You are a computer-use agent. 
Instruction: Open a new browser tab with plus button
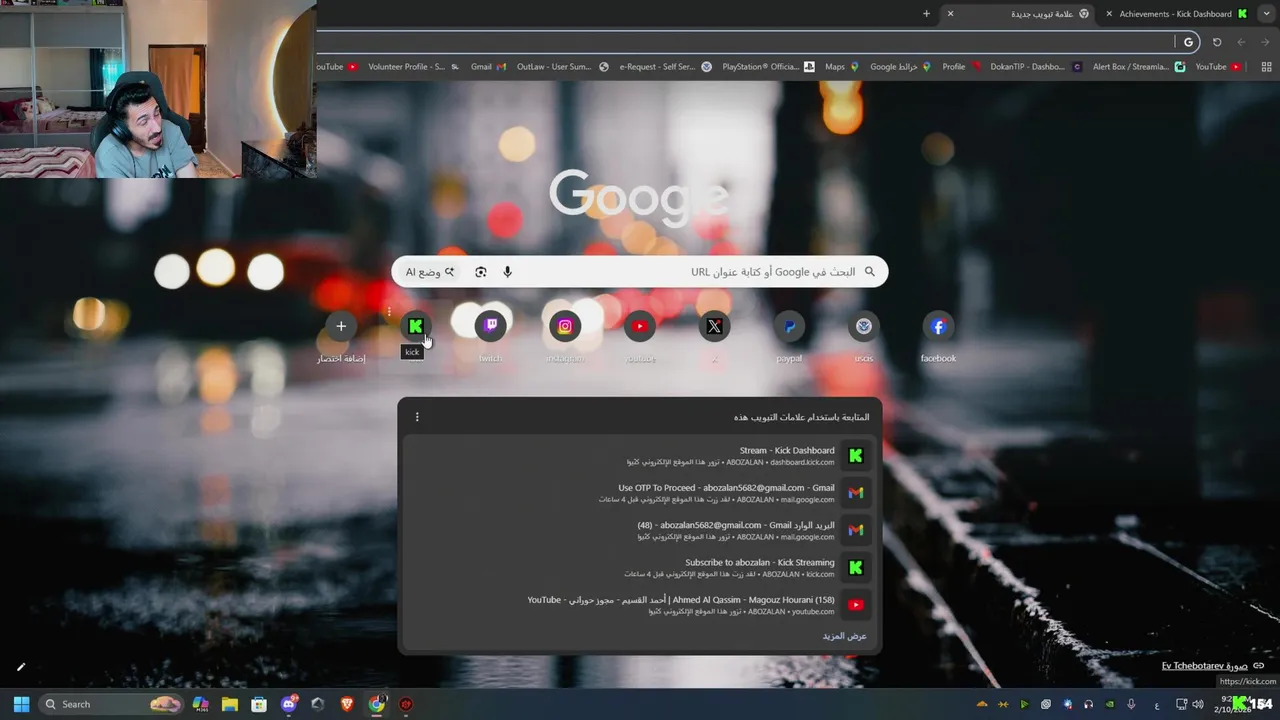point(926,14)
